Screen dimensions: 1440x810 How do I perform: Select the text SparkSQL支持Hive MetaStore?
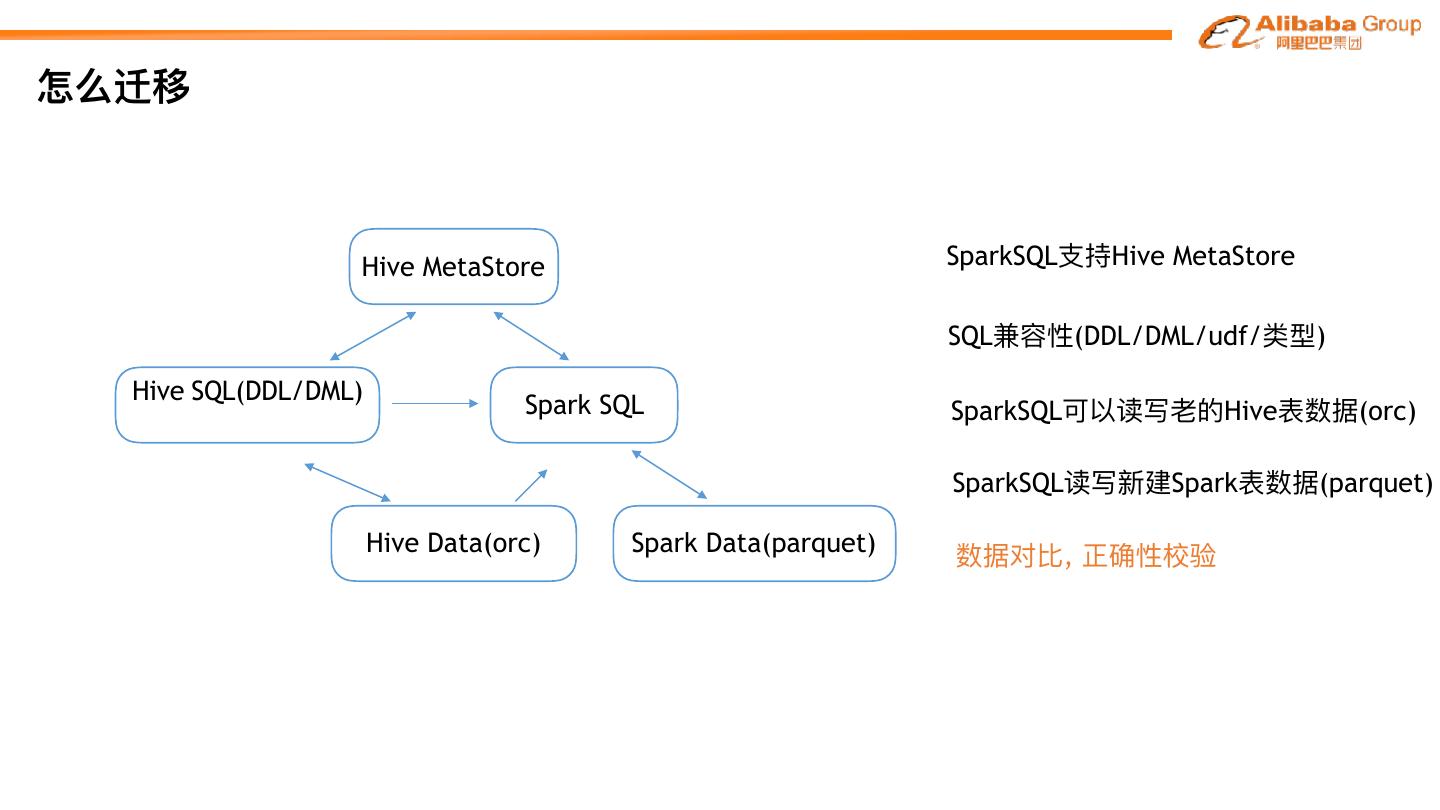[1120, 257]
